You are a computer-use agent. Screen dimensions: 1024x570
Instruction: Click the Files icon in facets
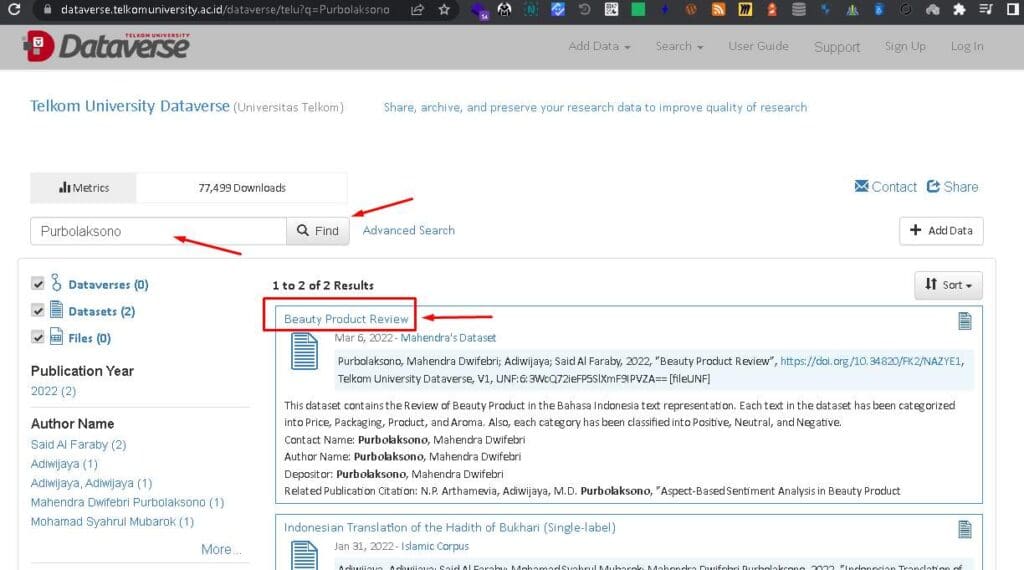point(57,336)
